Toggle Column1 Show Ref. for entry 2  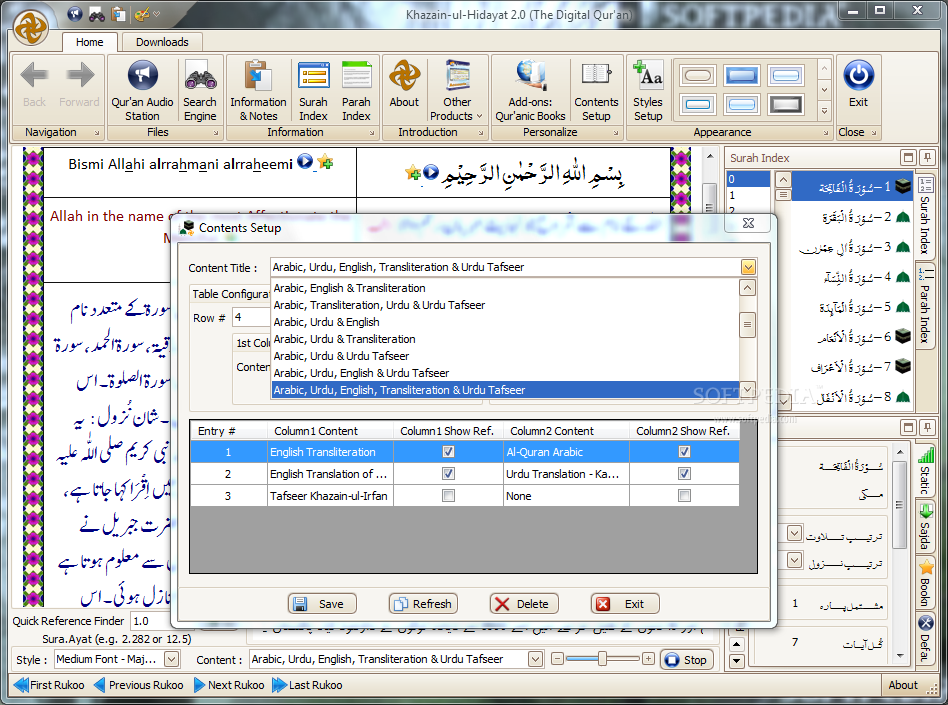[448, 473]
